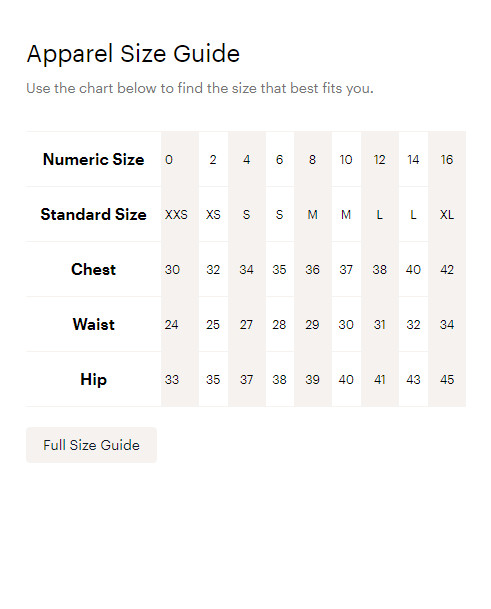Select the Numeric Size row header
Viewport: 491px width, 609px height.
pos(94,159)
